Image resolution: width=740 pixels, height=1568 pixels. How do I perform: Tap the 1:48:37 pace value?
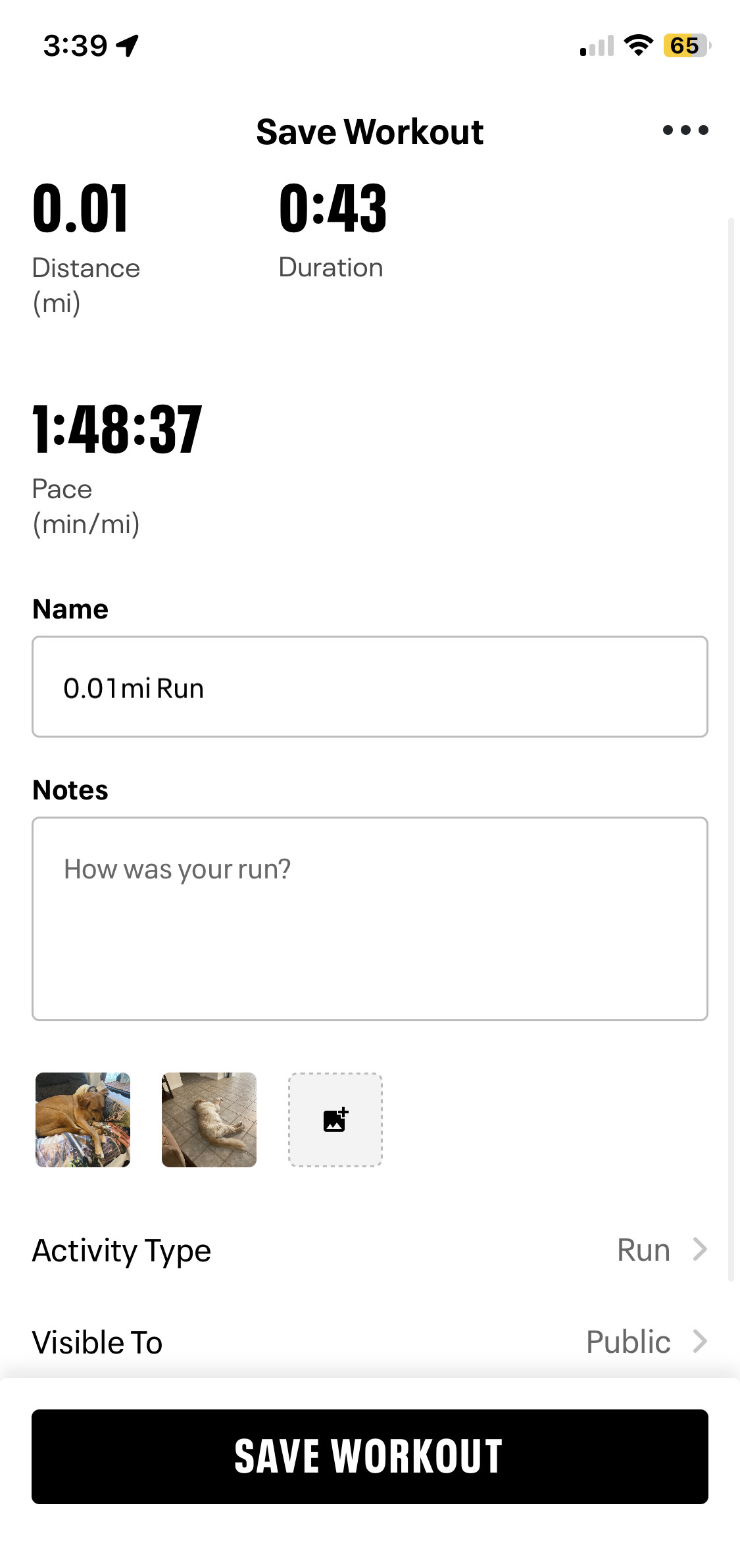coord(117,430)
